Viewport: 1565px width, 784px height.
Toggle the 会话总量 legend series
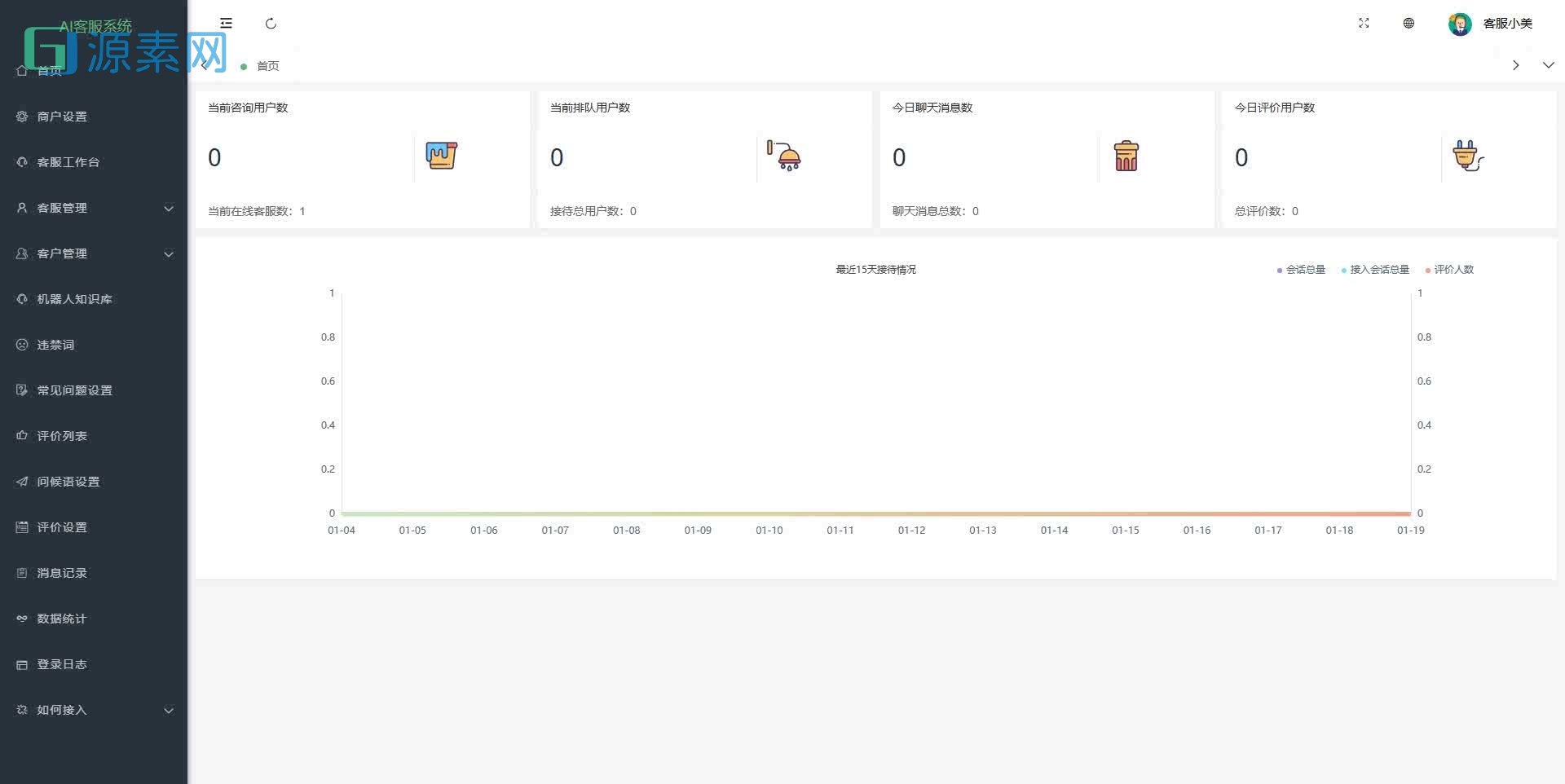pyautogui.click(x=1302, y=270)
